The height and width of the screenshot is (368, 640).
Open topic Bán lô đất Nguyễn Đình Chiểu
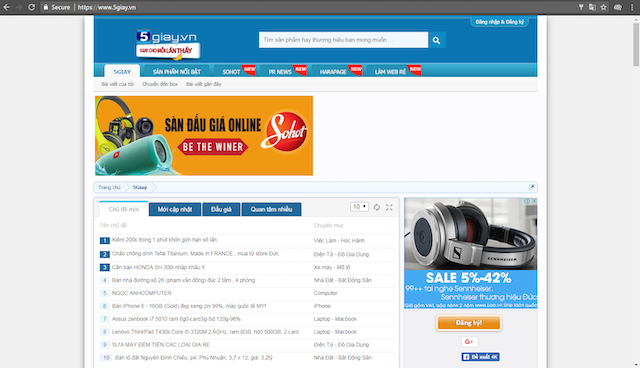(193, 357)
